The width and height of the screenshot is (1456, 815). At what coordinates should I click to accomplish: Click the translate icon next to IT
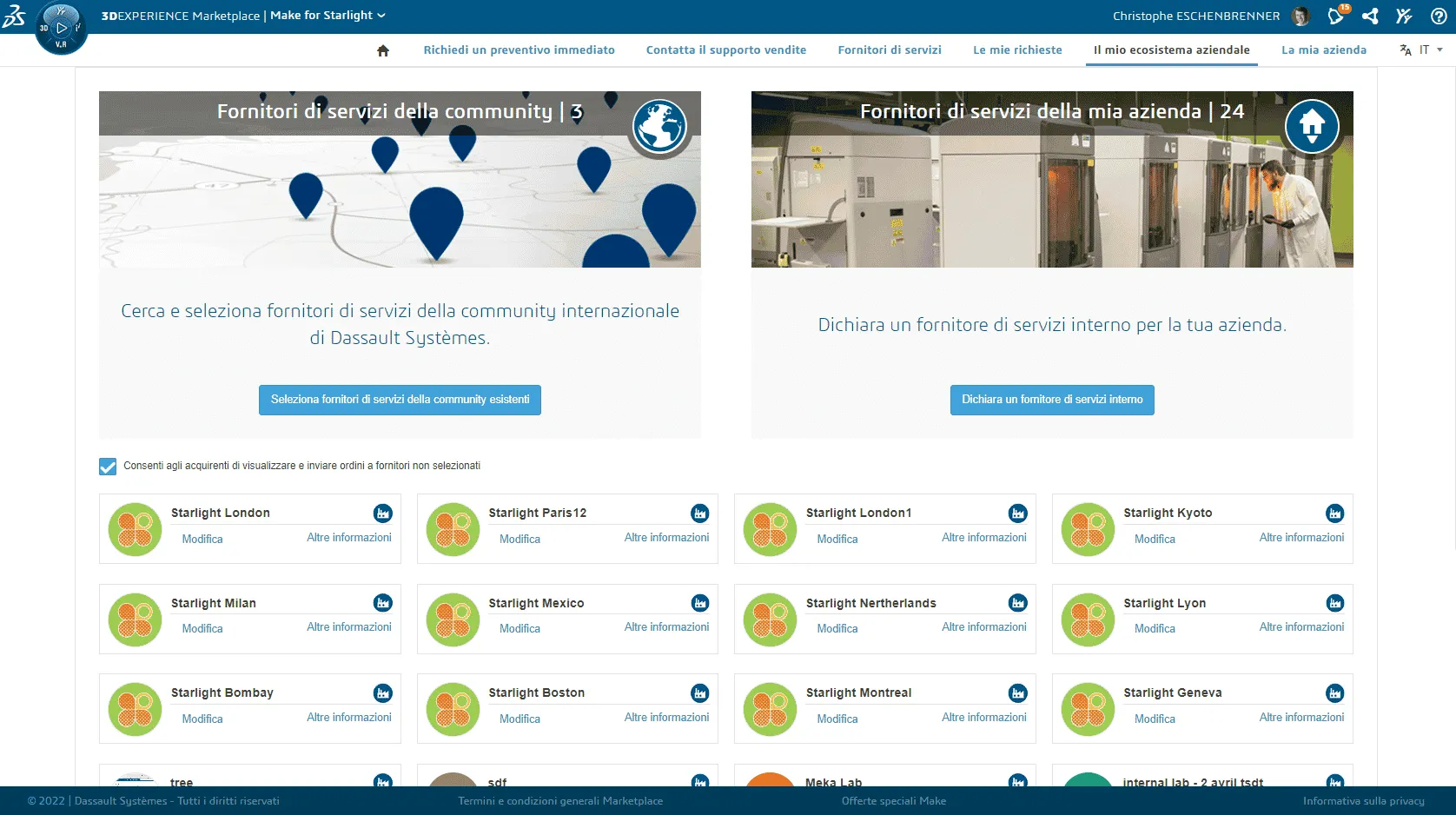1406,50
